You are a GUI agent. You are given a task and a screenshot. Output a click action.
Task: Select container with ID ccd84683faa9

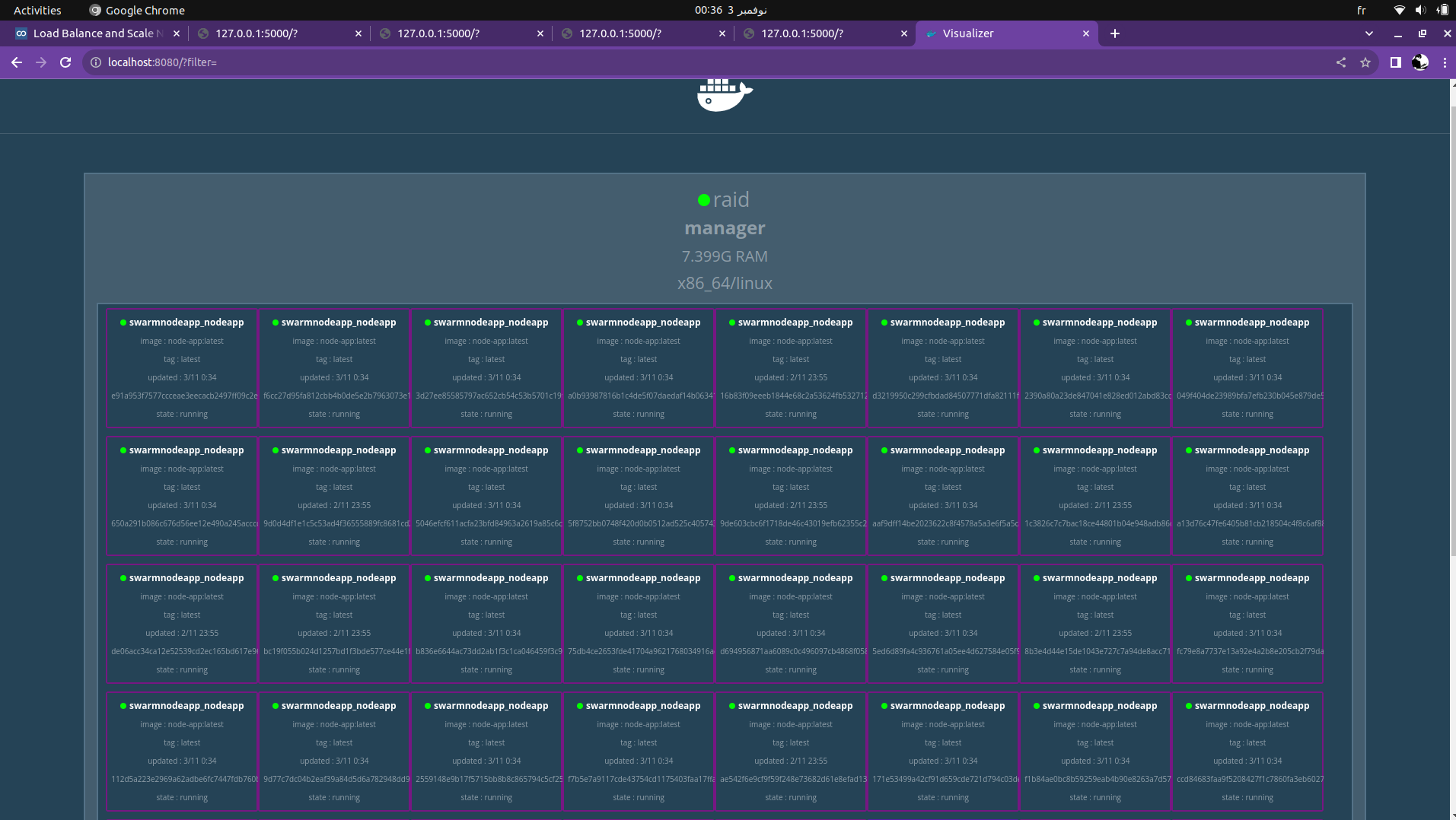(x=1247, y=752)
